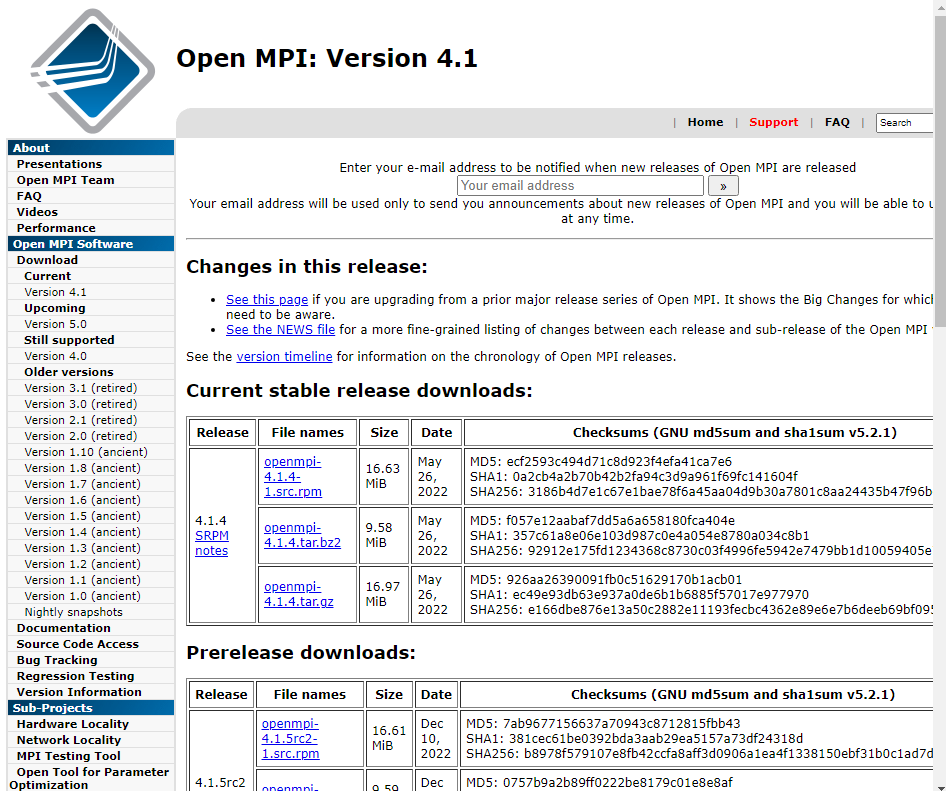Click the Current stable release downloads heading

(359, 391)
